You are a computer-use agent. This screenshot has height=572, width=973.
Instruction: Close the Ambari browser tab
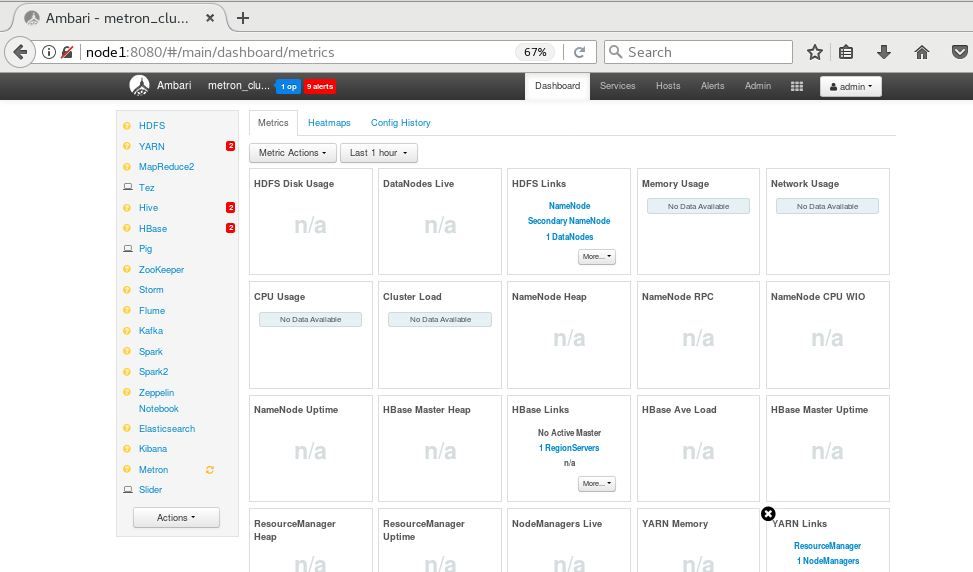(210, 18)
